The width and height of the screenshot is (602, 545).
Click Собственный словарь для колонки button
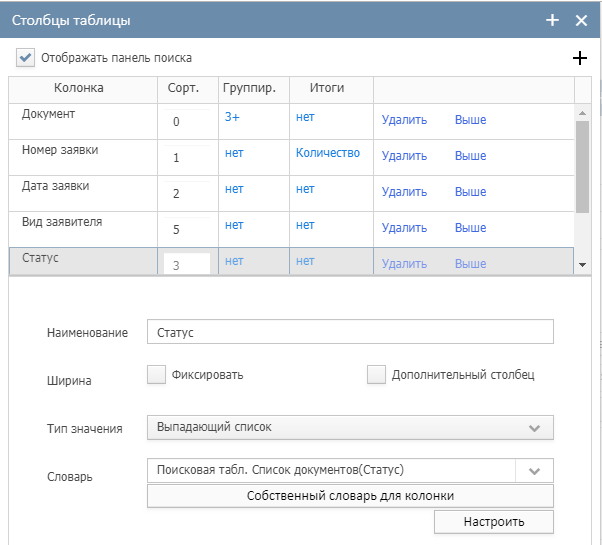click(350, 496)
